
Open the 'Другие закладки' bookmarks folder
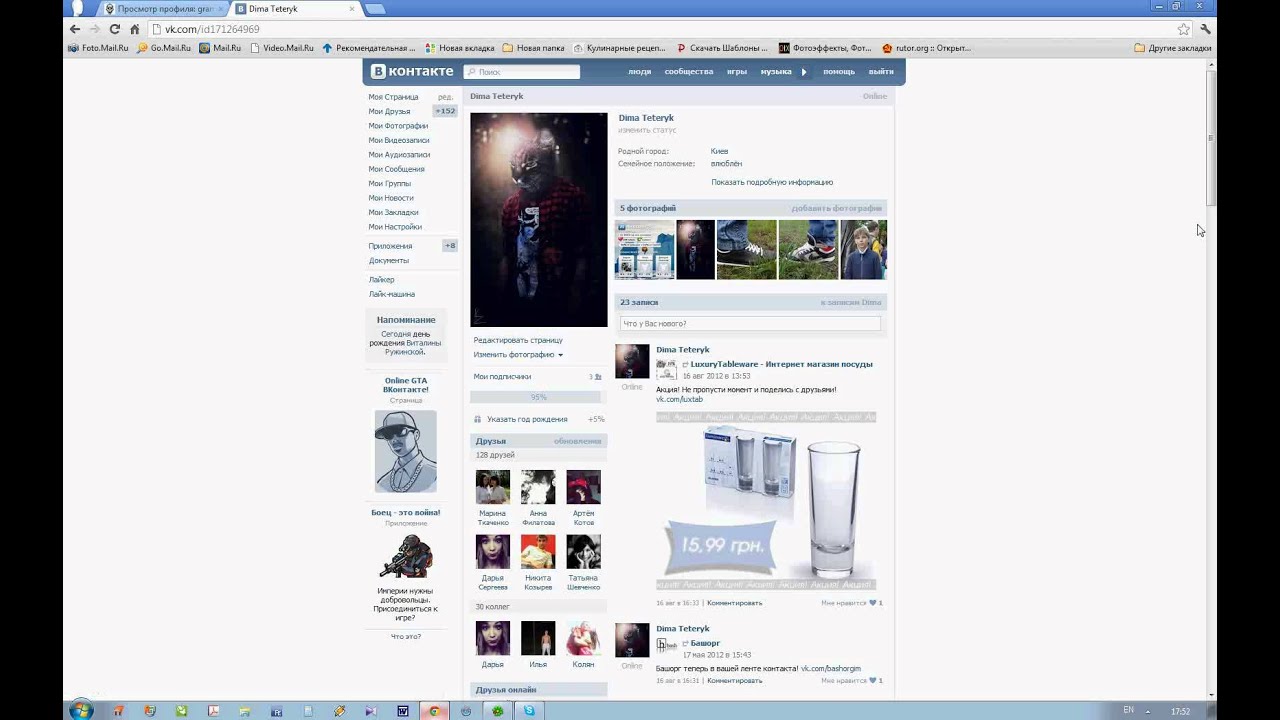coord(1173,48)
